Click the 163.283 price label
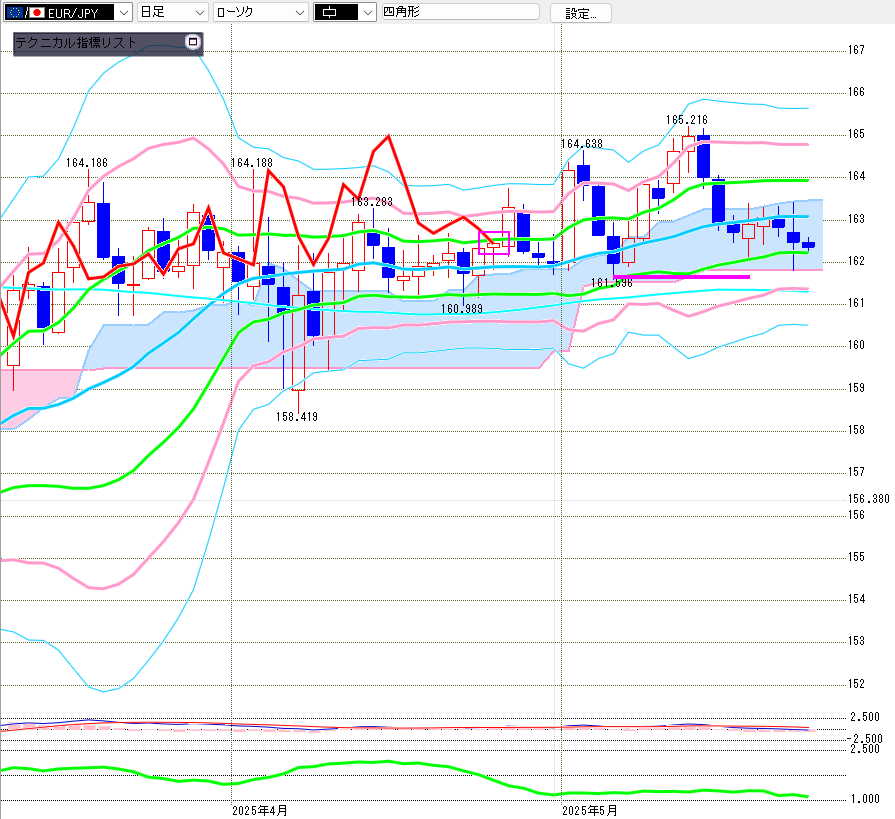 point(372,202)
